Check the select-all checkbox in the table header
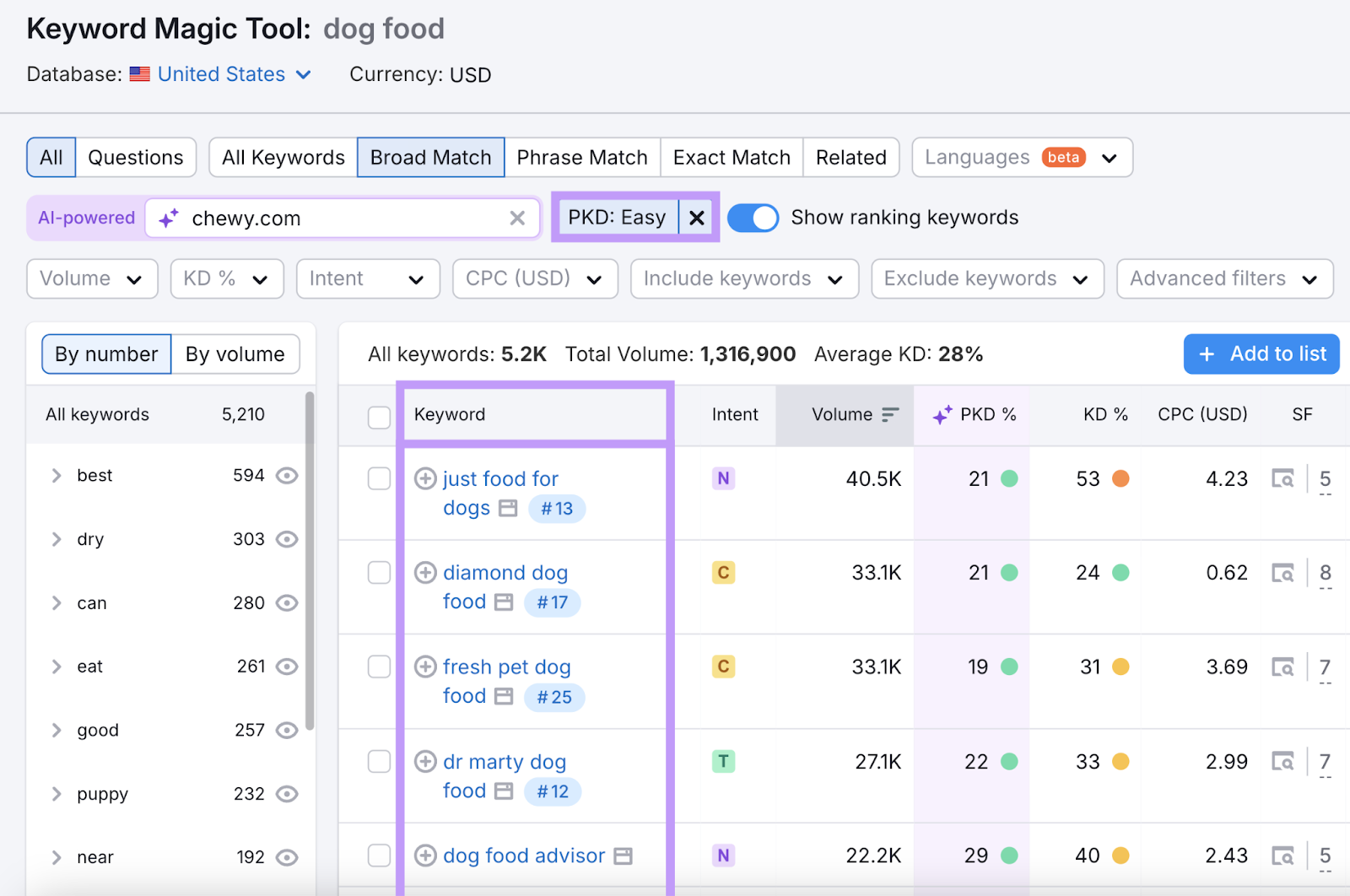 click(x=378, y=417)
